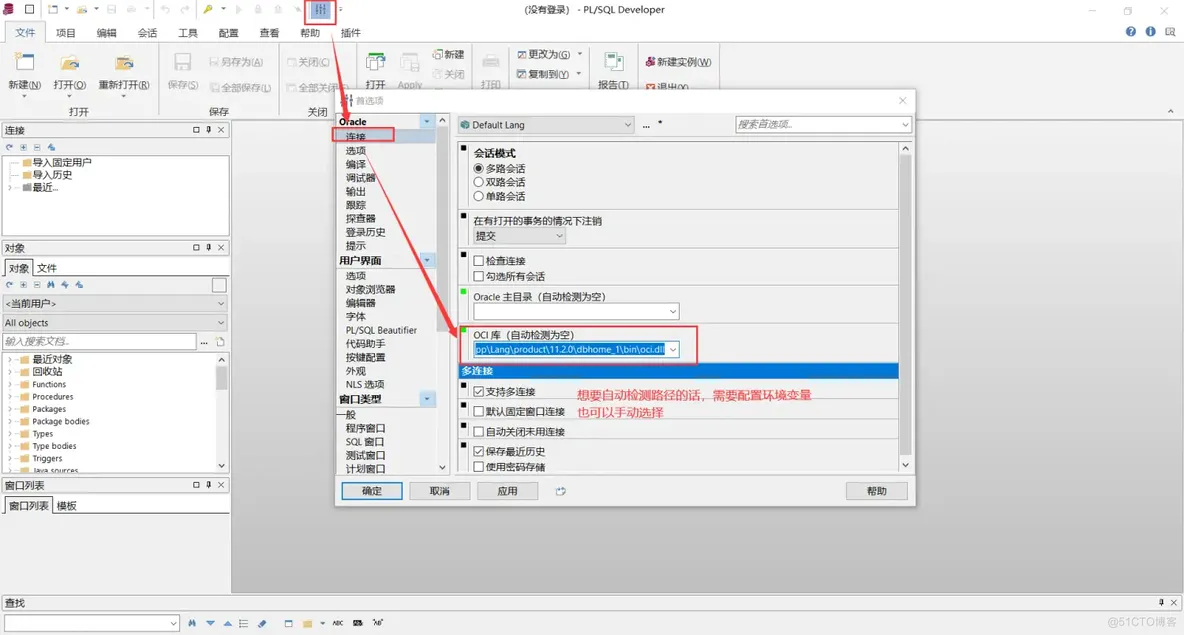This screenshot has width=1184, height=635.
Task: Open the 工具 menu tab
Action: pyautogui.click(x=188, y=32)
